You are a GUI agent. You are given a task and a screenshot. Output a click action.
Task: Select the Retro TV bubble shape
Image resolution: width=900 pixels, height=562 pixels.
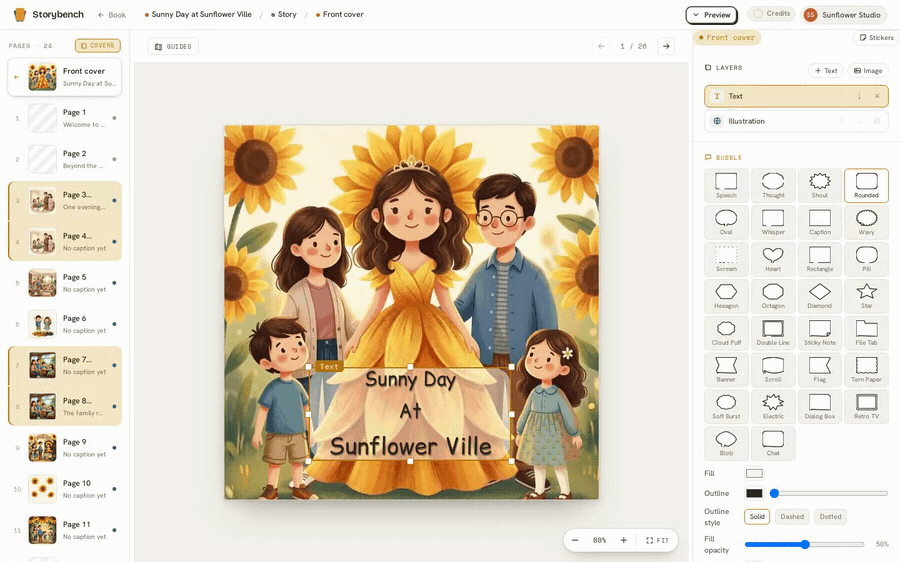[866, 406]
